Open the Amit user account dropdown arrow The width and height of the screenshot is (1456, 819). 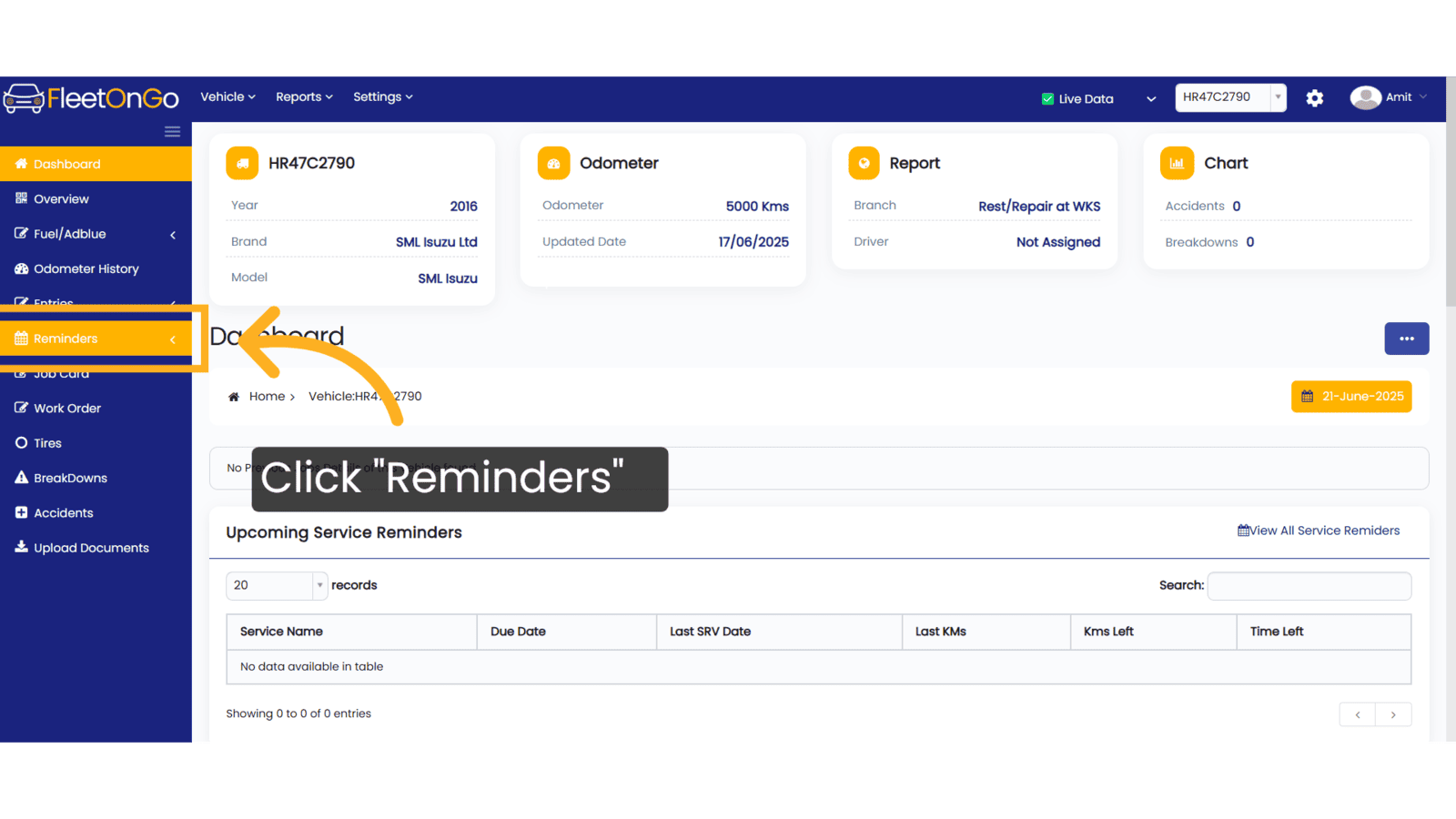1423,97
